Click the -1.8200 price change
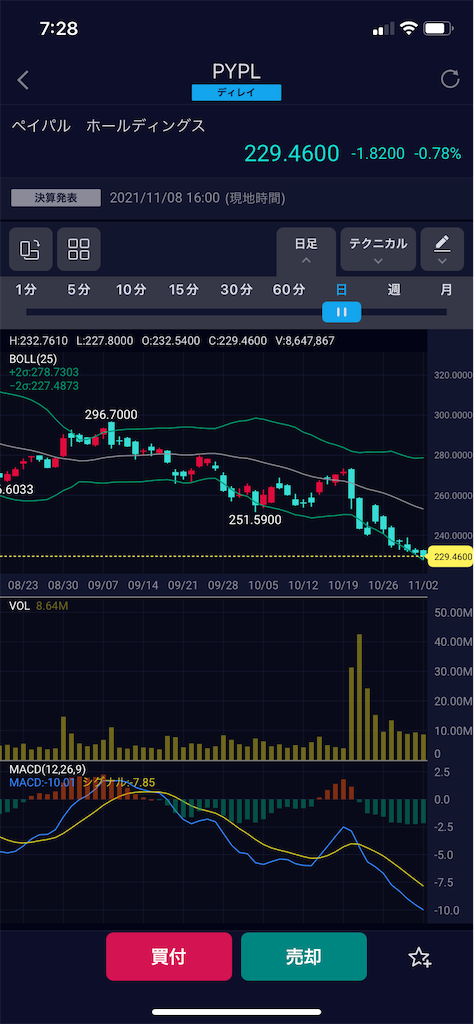 click(x=379, y=154)
